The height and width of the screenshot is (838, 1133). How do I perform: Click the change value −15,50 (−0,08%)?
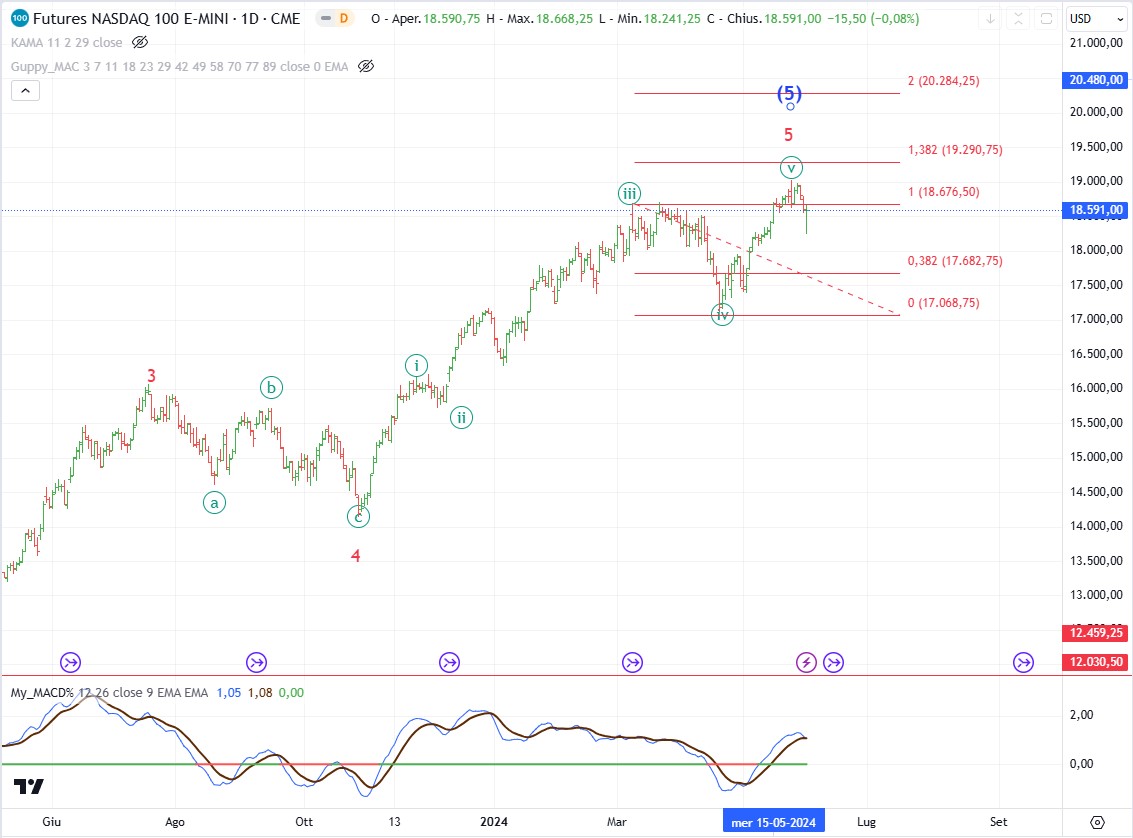pos(874,19)
